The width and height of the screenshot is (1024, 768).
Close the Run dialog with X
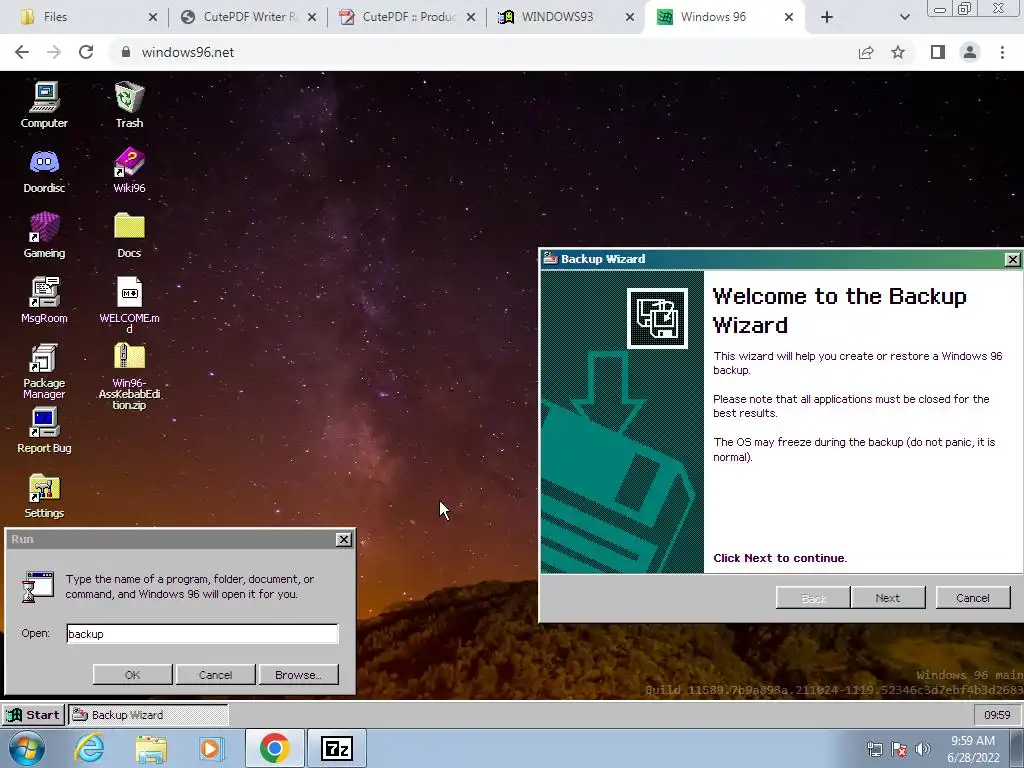(344, 539)
